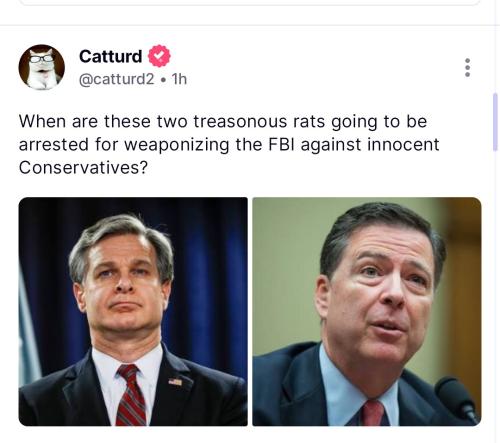Click the word "treasonous" in the post
Viewport: 500px width, 443px height.
[240, 121]
